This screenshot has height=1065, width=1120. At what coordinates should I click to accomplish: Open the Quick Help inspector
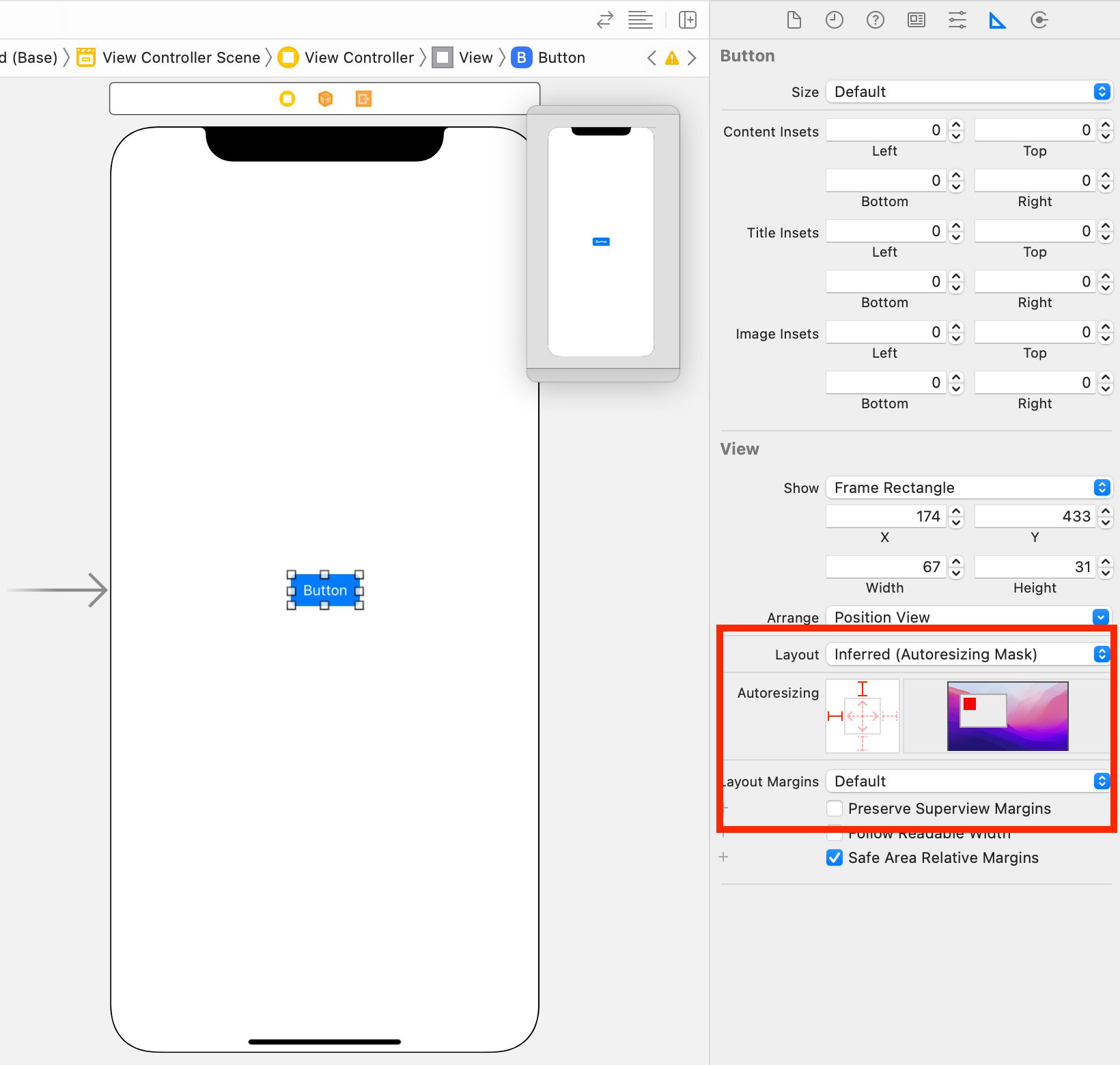pyautogui.click(x=875, y=20)
